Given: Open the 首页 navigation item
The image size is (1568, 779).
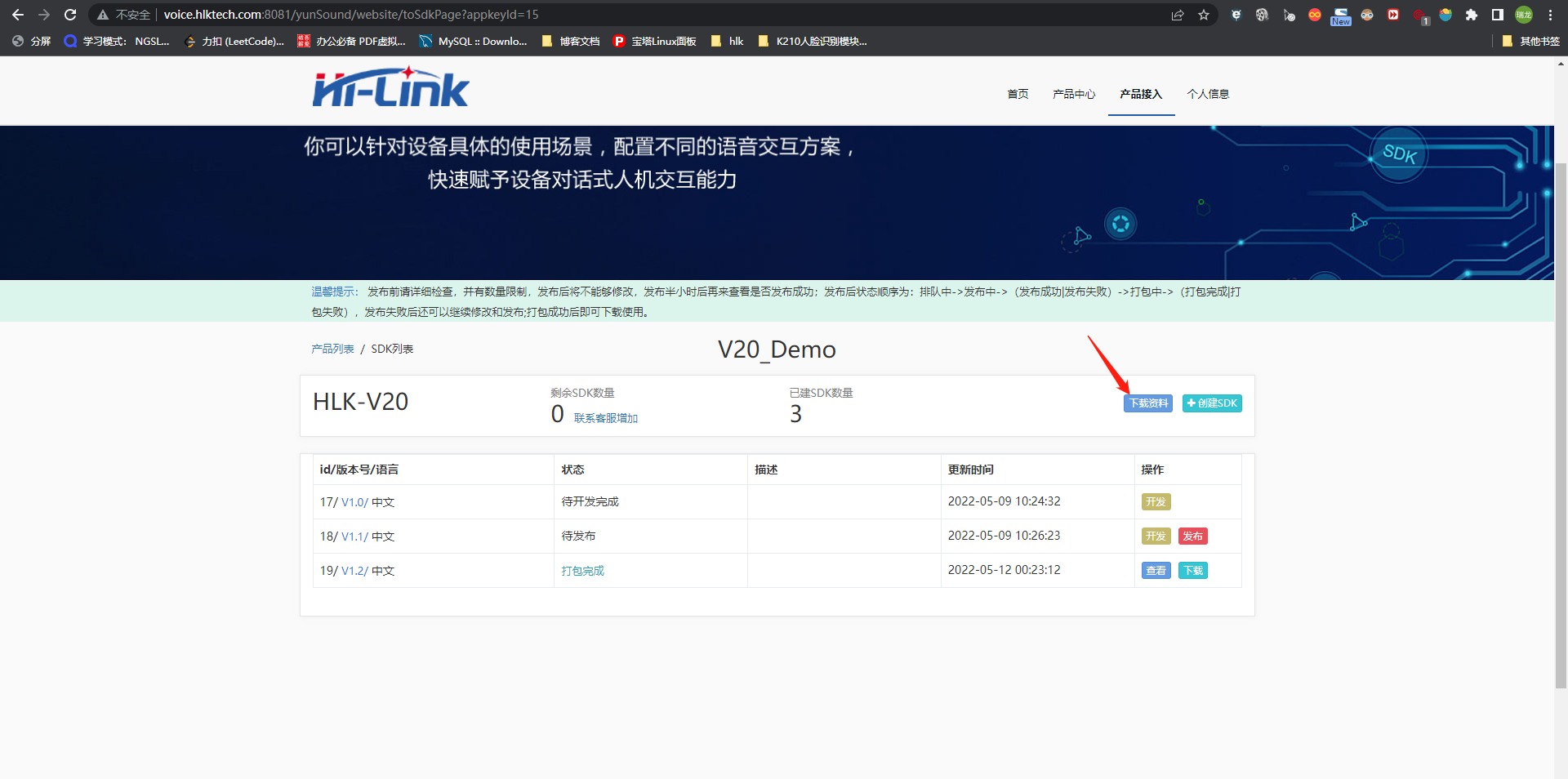Looking at the screenshot, I should click(x=1018, y=94).
